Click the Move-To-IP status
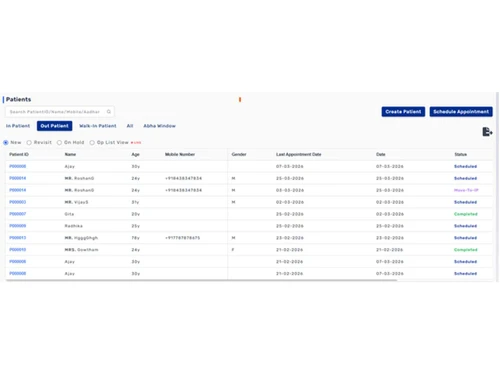Screen dimensions: 500x375 click(466, 190)
